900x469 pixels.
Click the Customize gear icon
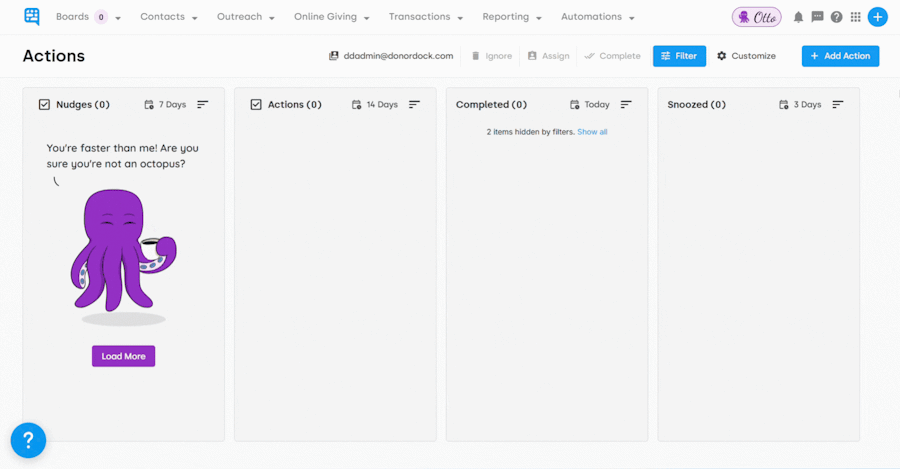721,56
